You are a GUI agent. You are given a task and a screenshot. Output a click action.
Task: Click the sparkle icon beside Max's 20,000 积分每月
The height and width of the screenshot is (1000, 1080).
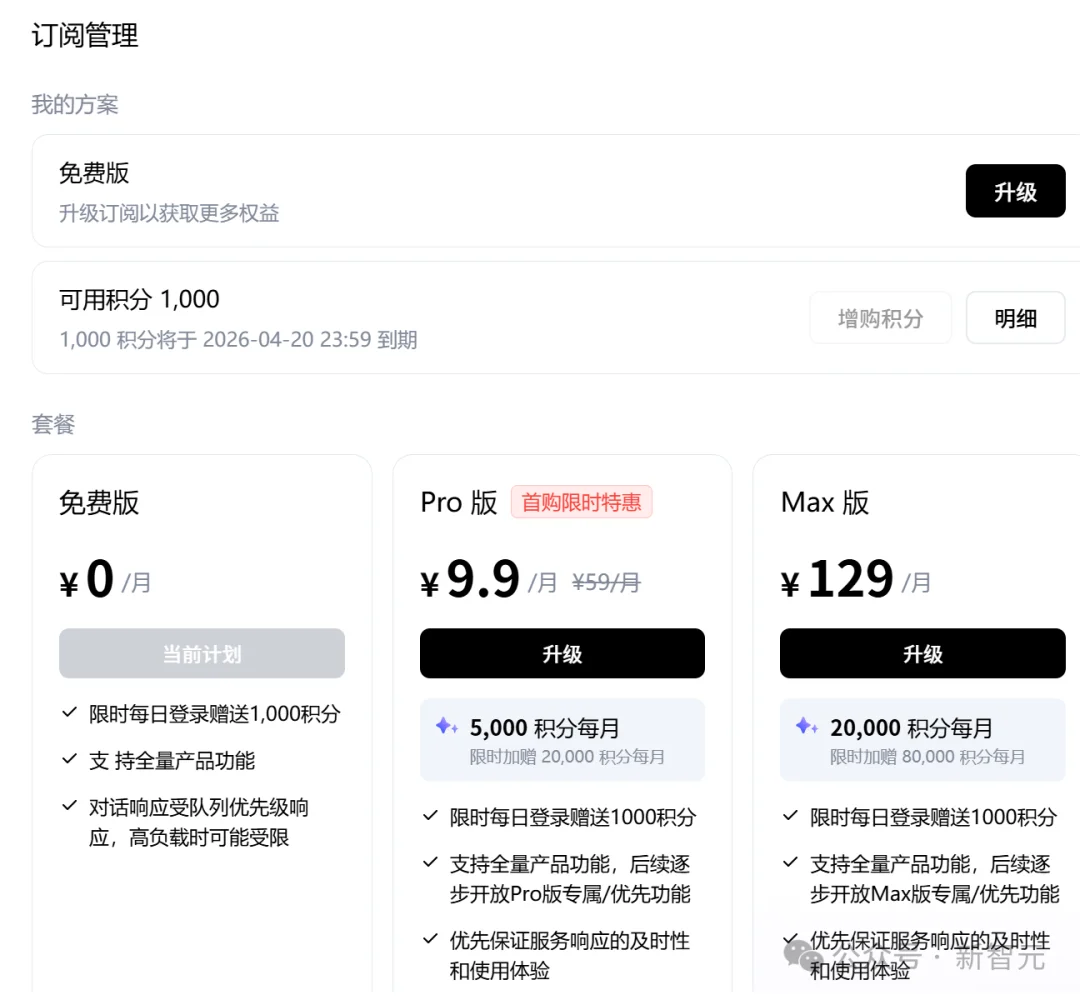point(806,727)
